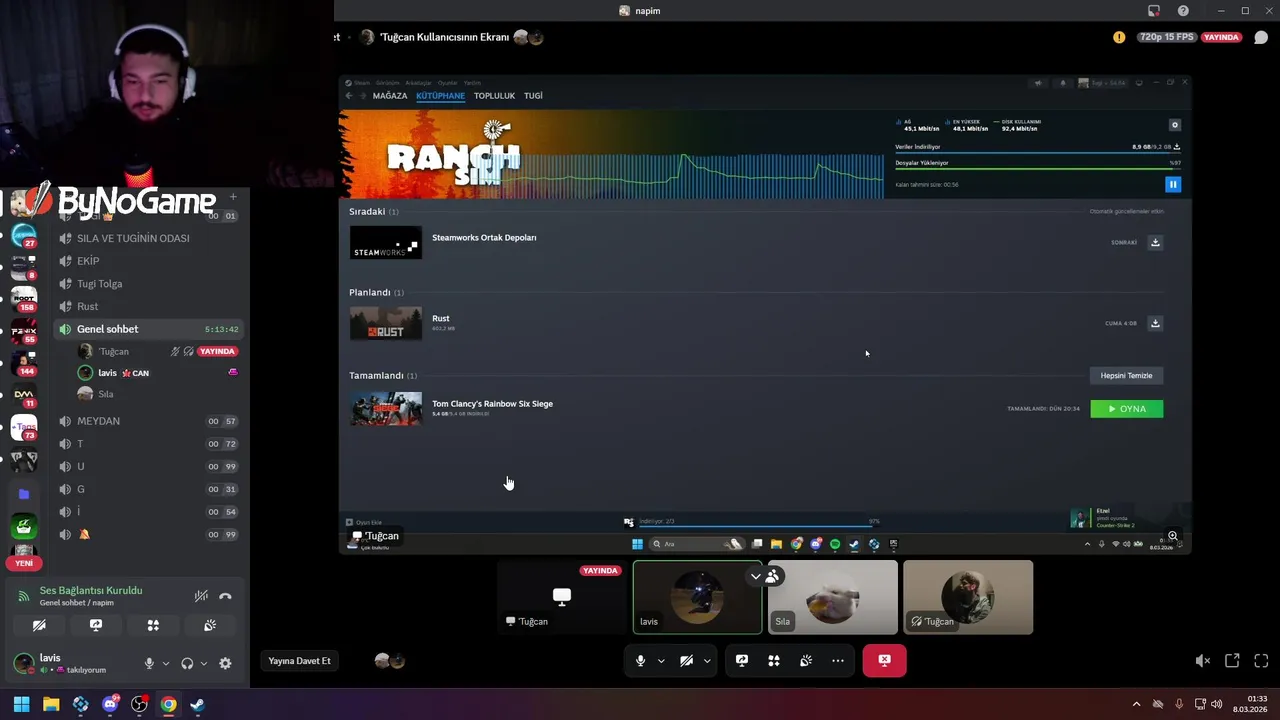Open soundboard in voice connection panel
The image size is (1280, 720).
tap(210, 625)
